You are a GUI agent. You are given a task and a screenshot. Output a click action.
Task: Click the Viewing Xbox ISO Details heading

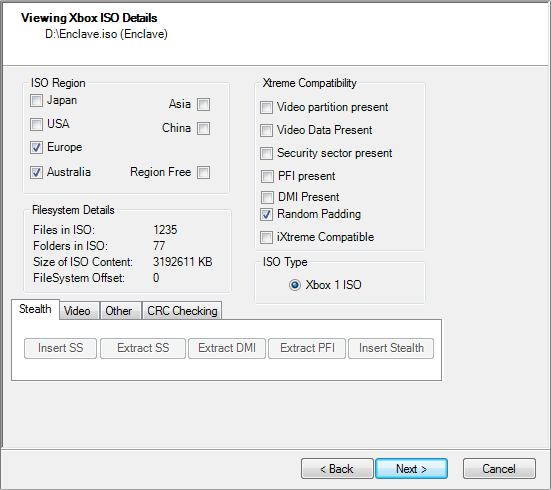(89, 18)
